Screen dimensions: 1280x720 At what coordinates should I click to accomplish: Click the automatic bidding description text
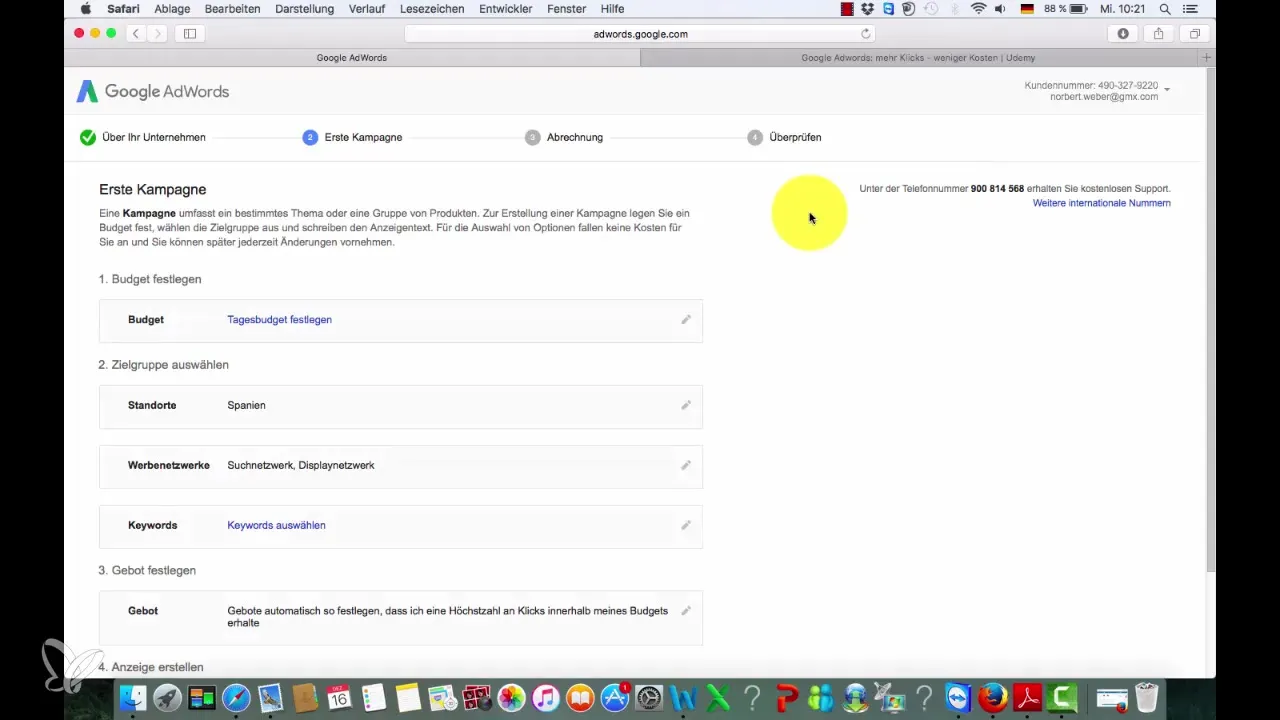(447, 616)
